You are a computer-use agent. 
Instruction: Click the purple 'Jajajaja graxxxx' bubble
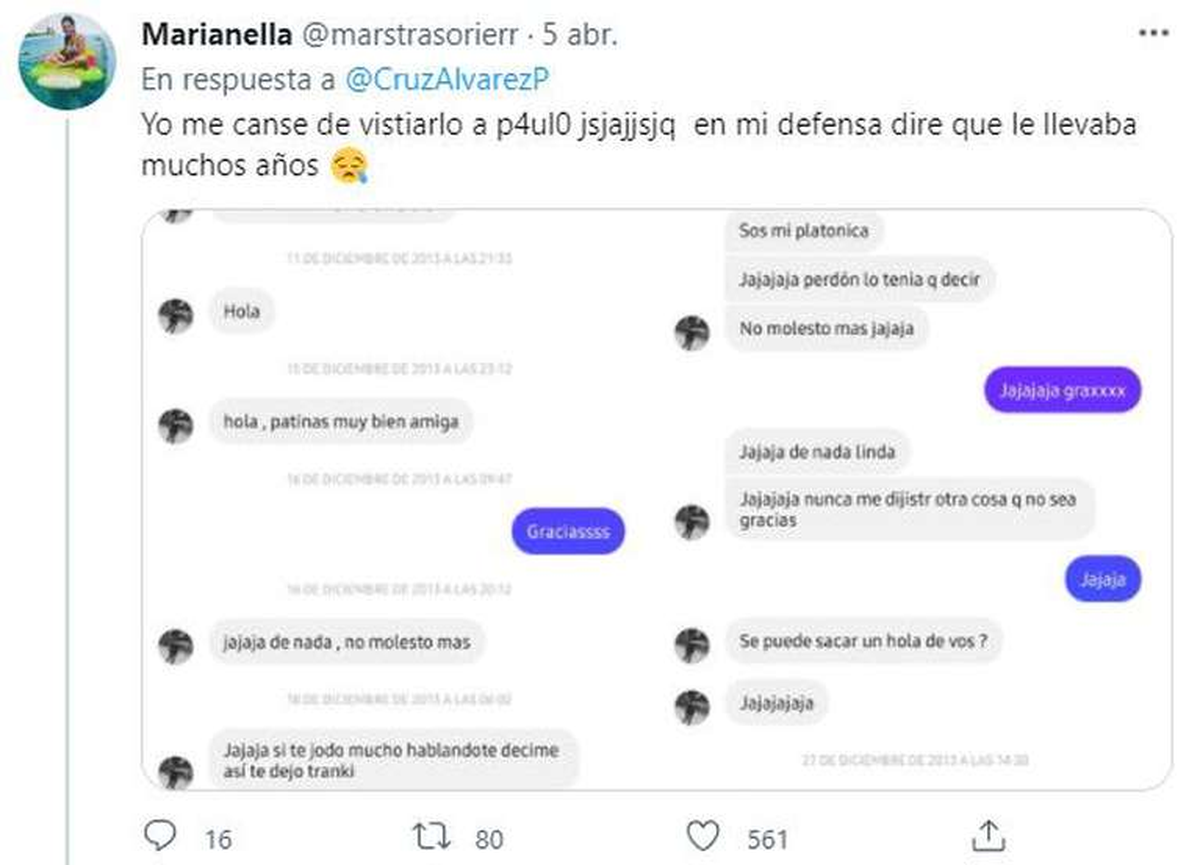point(1063,390)
